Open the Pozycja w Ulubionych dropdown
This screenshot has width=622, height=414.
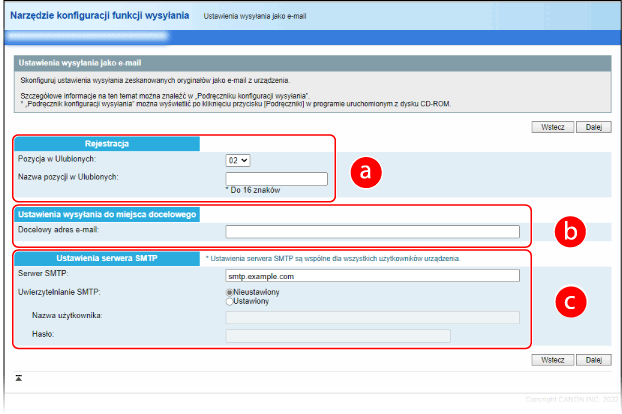click(239, 159)
